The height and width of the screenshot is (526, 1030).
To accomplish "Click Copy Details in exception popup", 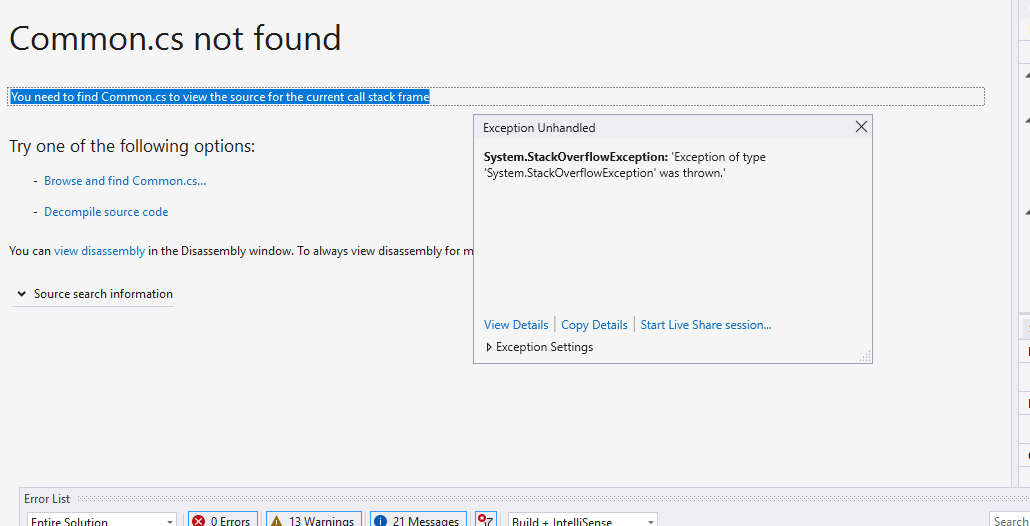I will coord(594,324).
